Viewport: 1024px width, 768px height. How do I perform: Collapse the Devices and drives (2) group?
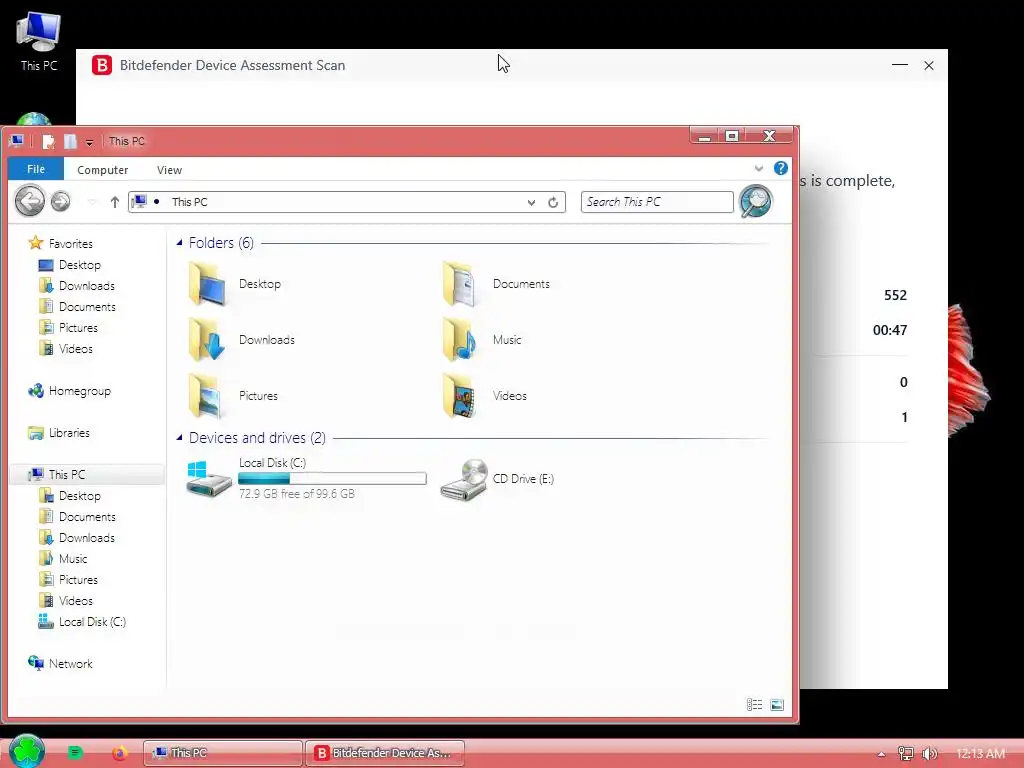click(179, 438)
